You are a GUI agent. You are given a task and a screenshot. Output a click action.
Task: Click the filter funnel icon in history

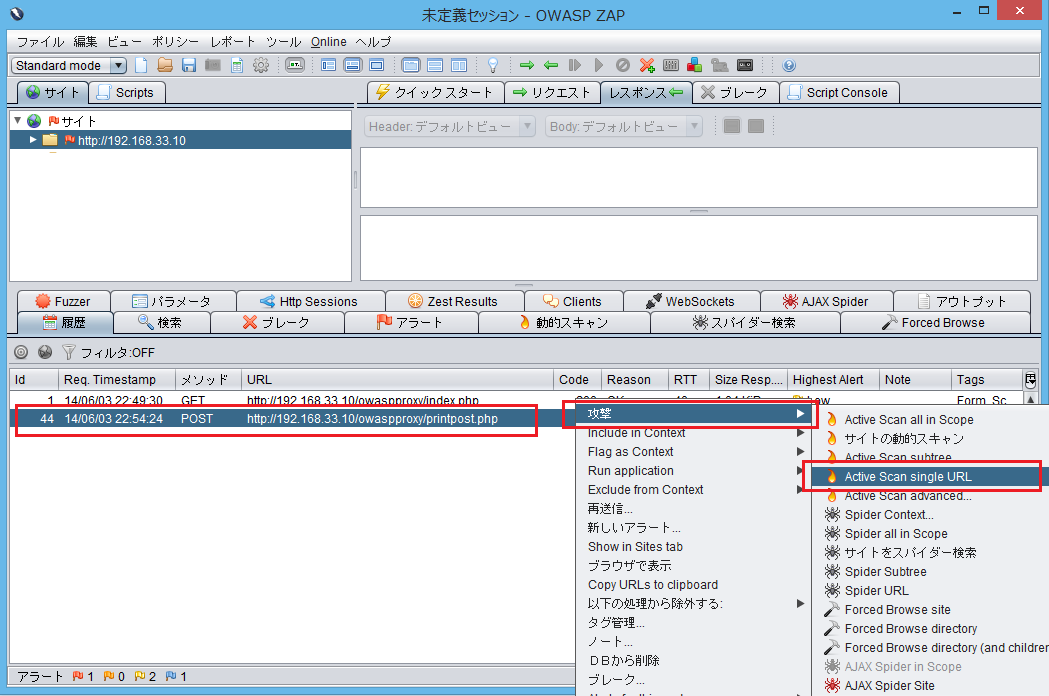68,352
